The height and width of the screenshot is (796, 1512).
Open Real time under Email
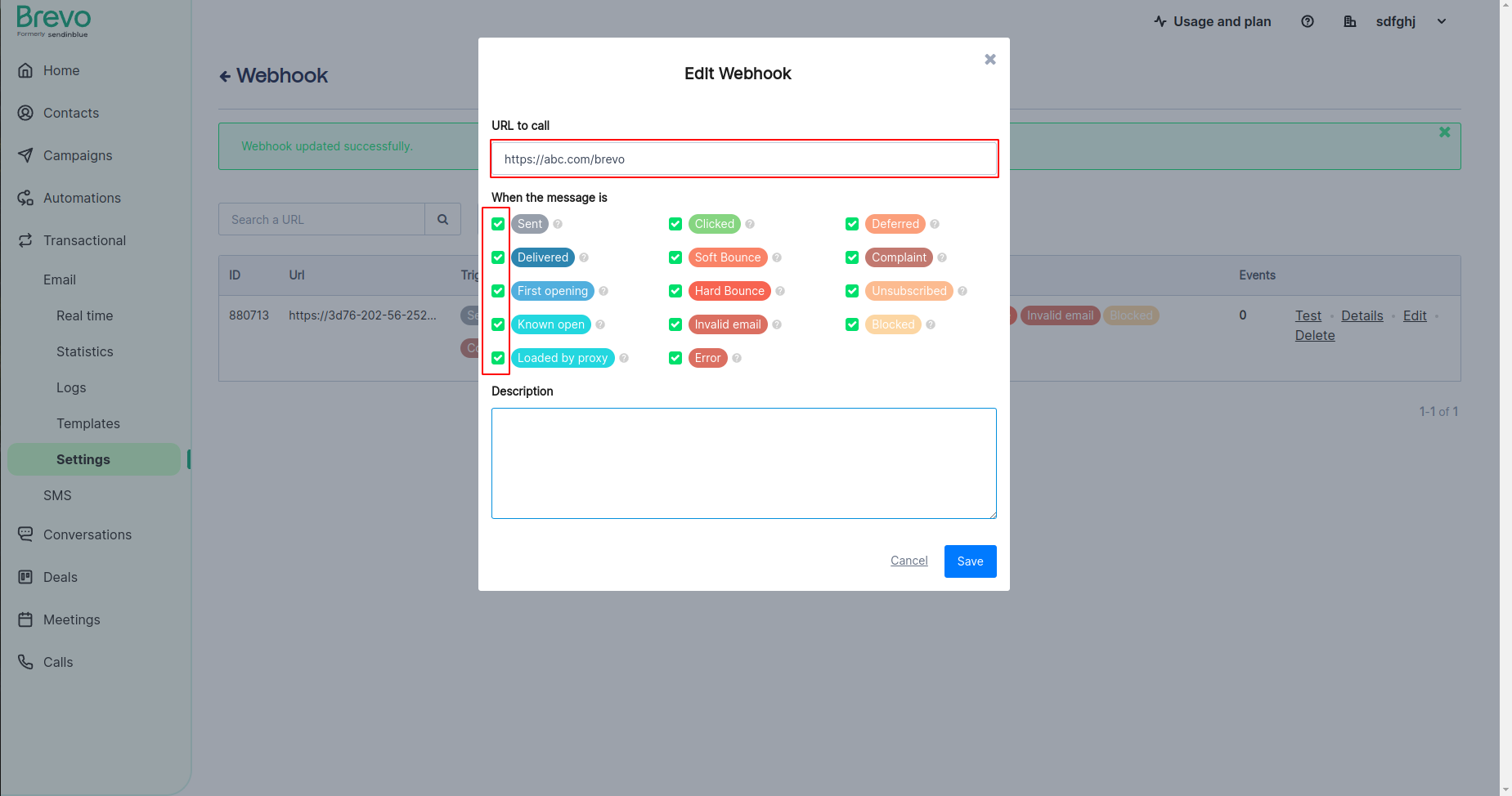pyautogui.click(x=85, y=315)
